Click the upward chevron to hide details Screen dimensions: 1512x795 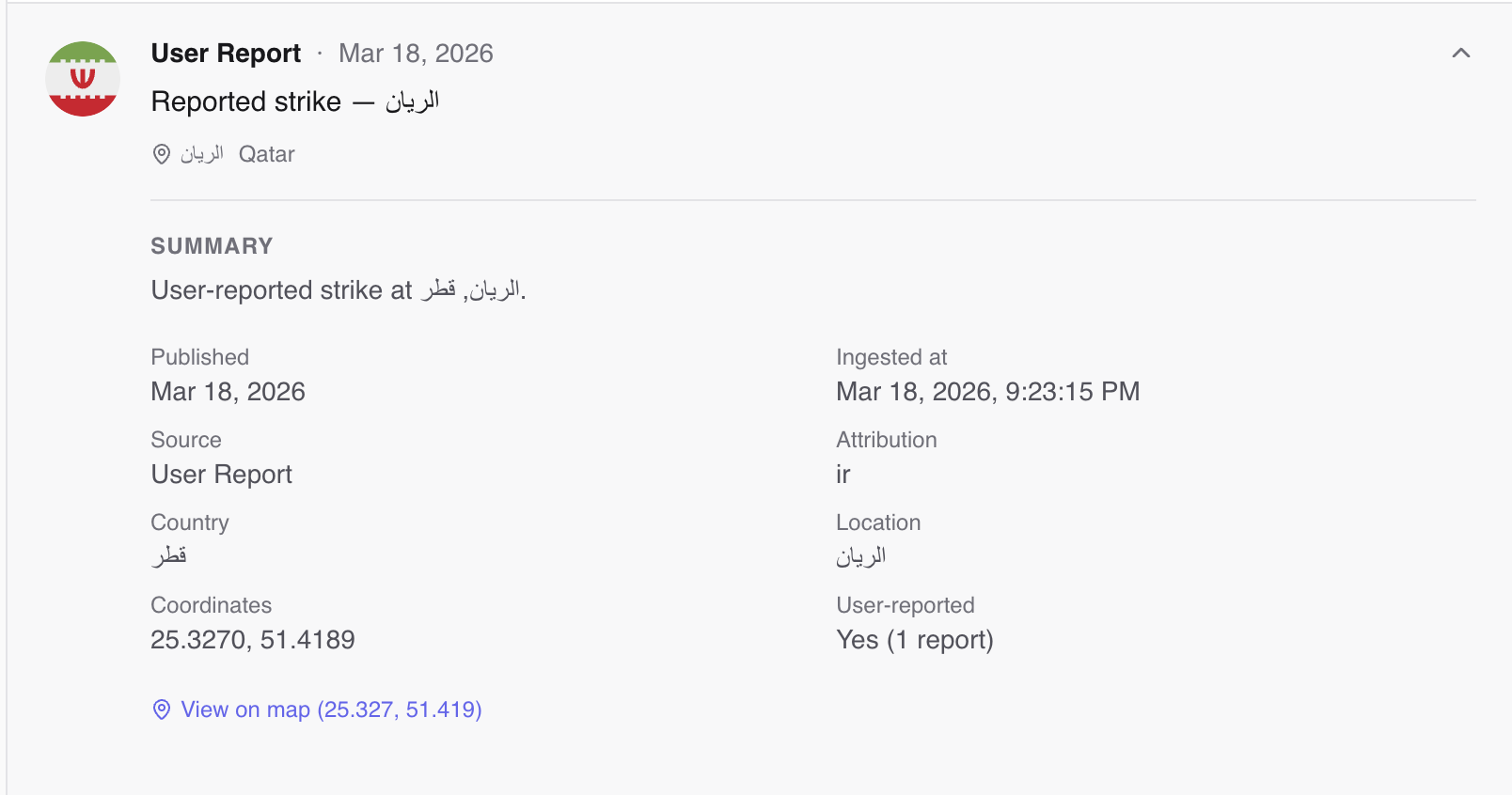coord(1461,54)
